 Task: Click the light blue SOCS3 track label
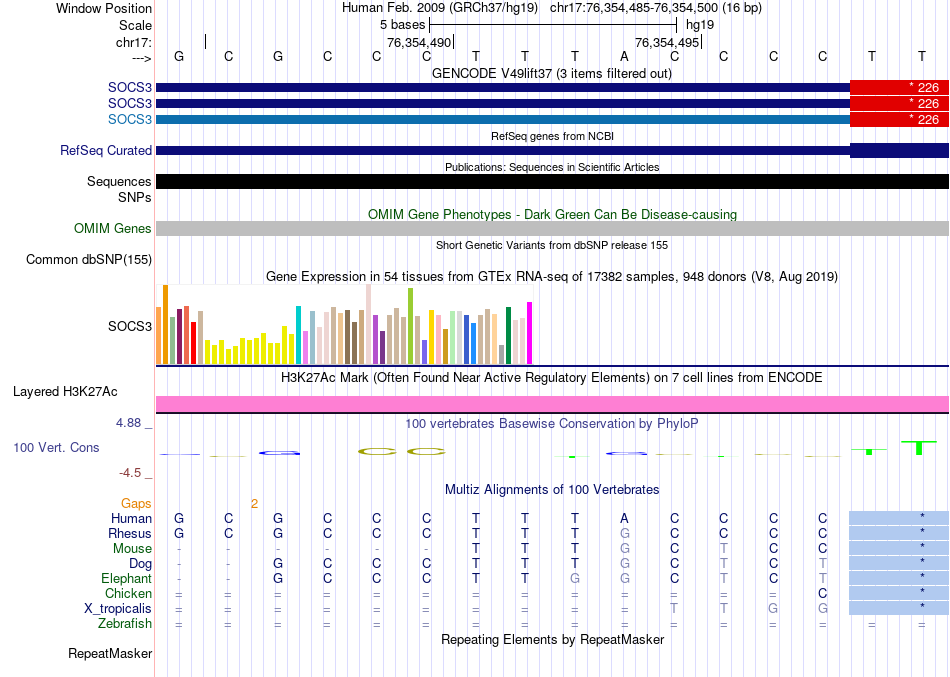[x=130, y=119]
